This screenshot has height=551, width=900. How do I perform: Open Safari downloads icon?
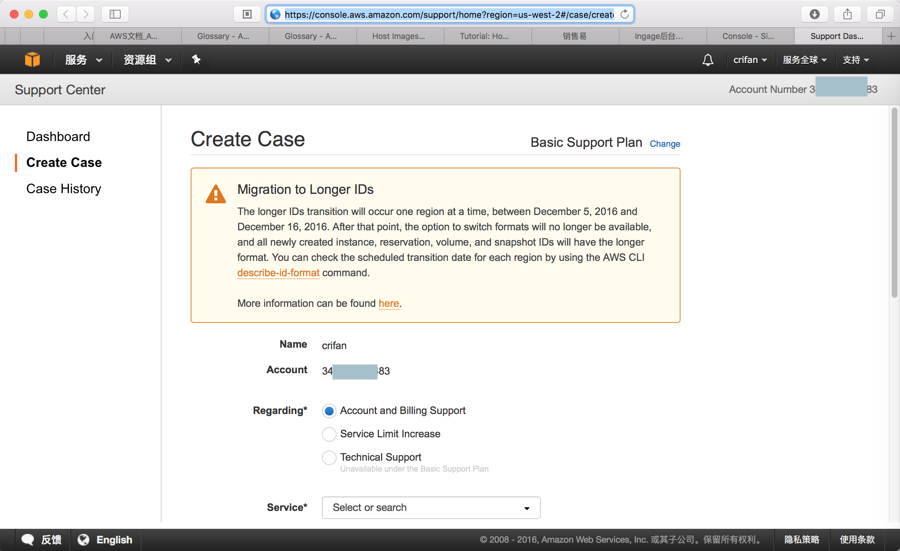point(814,14)
